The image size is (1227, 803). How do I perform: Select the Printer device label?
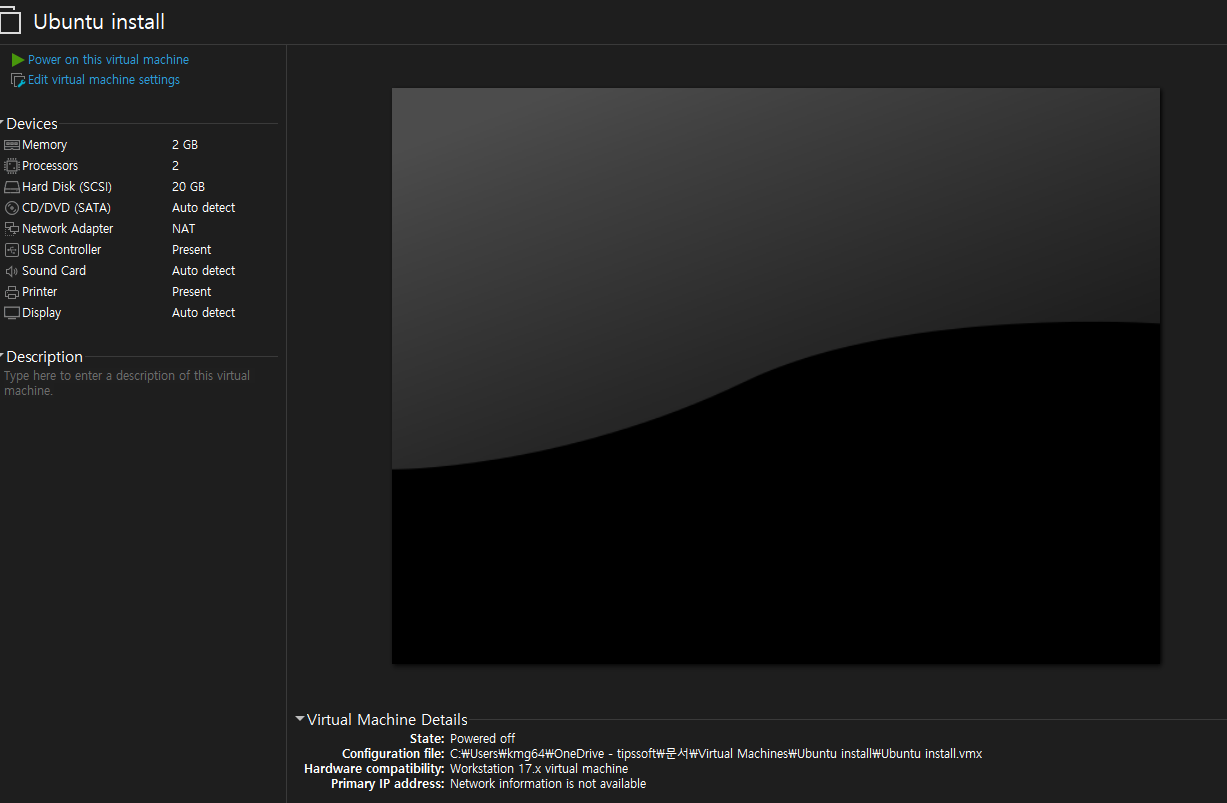[40, 292]
